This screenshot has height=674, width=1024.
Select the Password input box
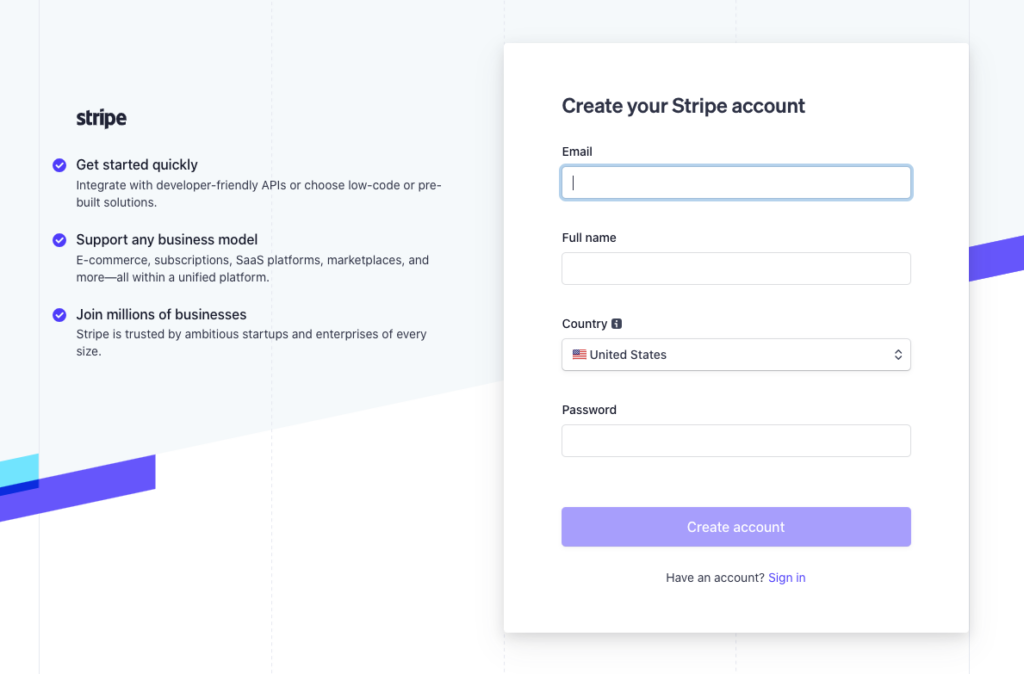coord(736,441)
